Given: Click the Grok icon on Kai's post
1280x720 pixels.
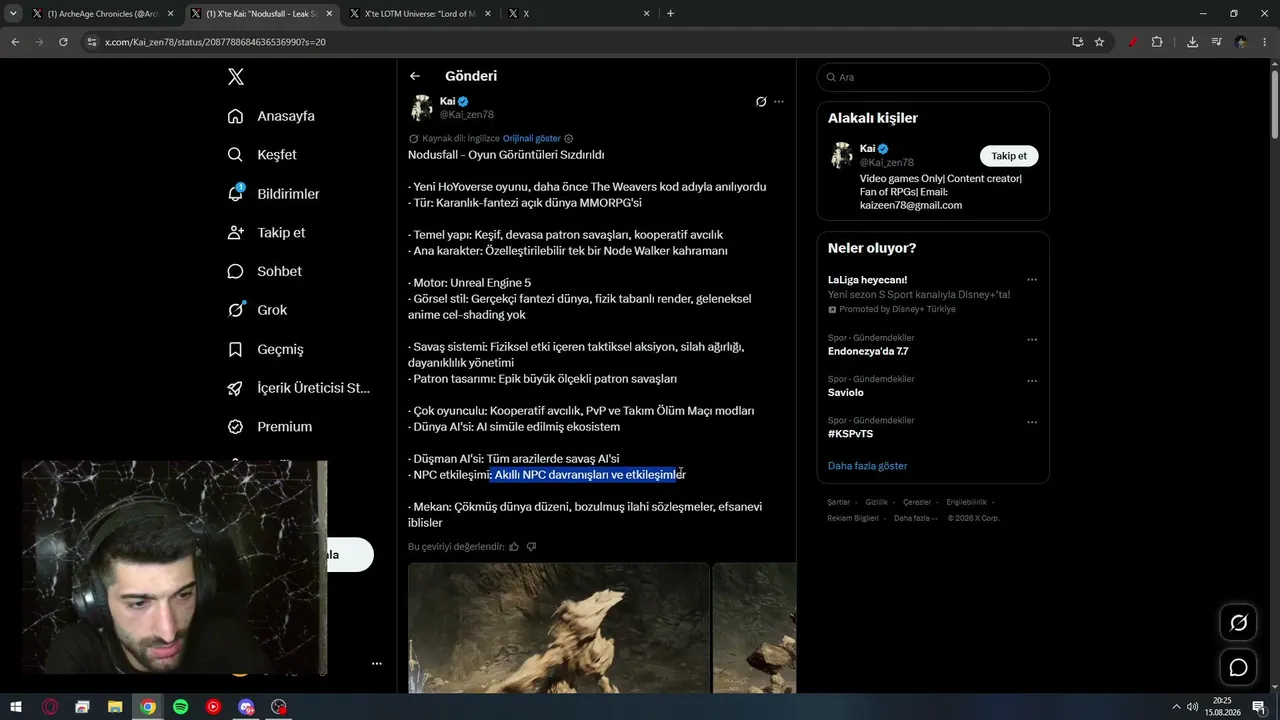Looking at the screenshot, I should click(761, 101).
